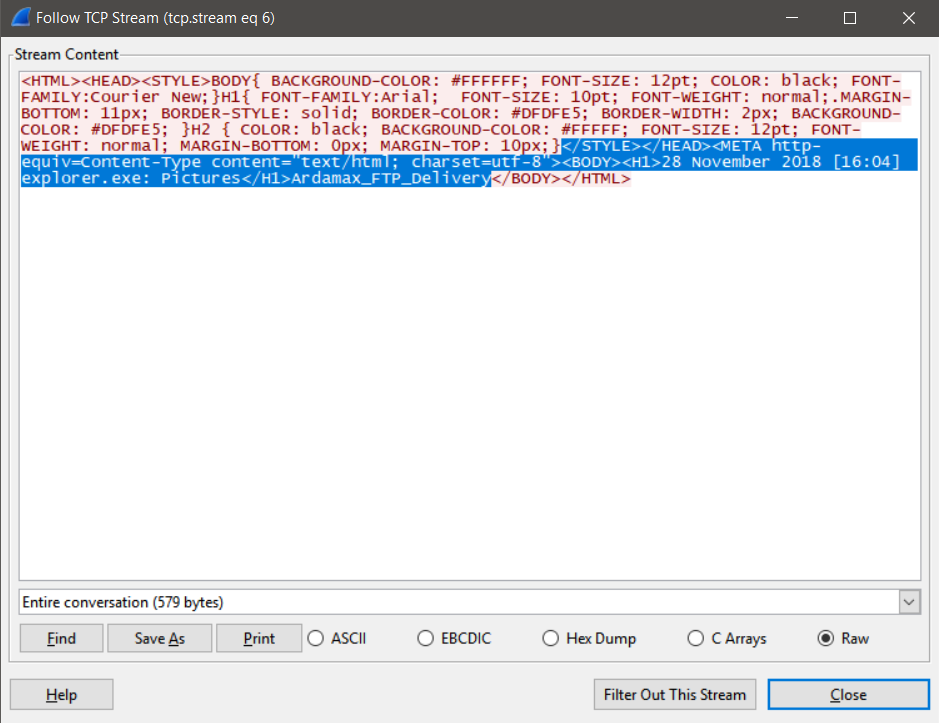Click the conversation dropdown arrow
The width and height of the screenshot is (939, 723).
[909, 602]
